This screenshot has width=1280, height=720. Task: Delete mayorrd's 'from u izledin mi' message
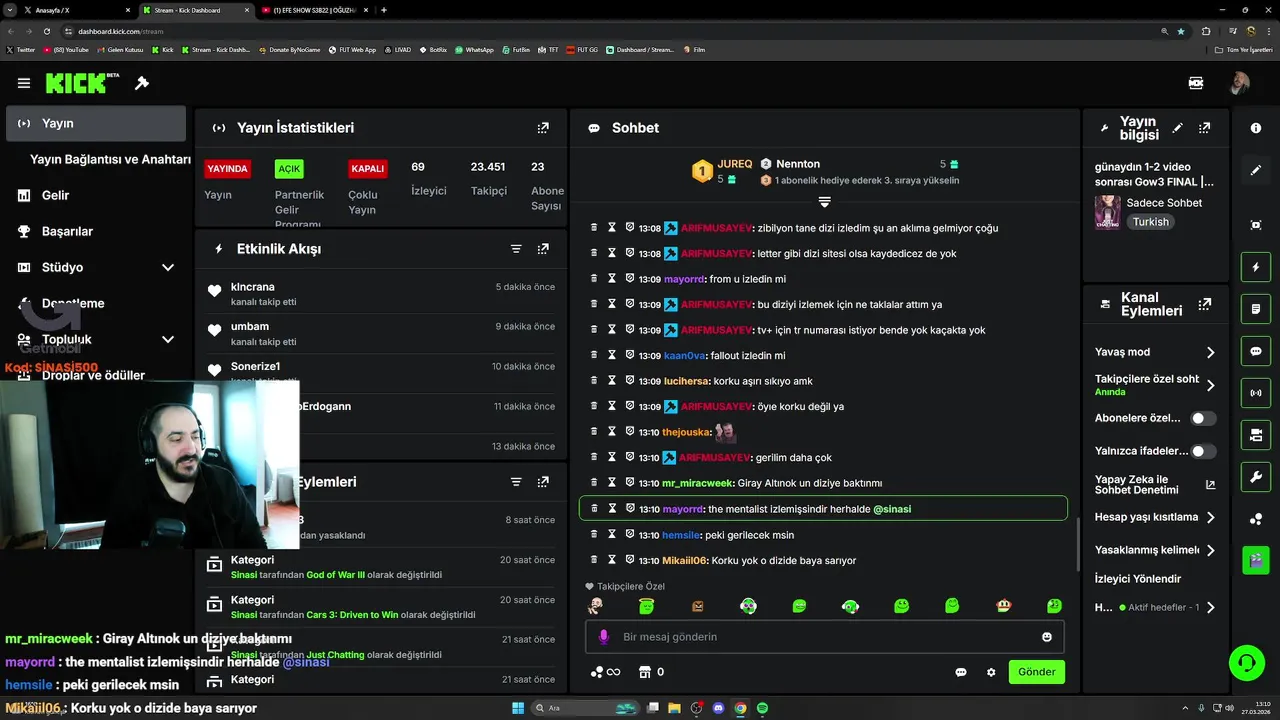[x=594, y=279]
